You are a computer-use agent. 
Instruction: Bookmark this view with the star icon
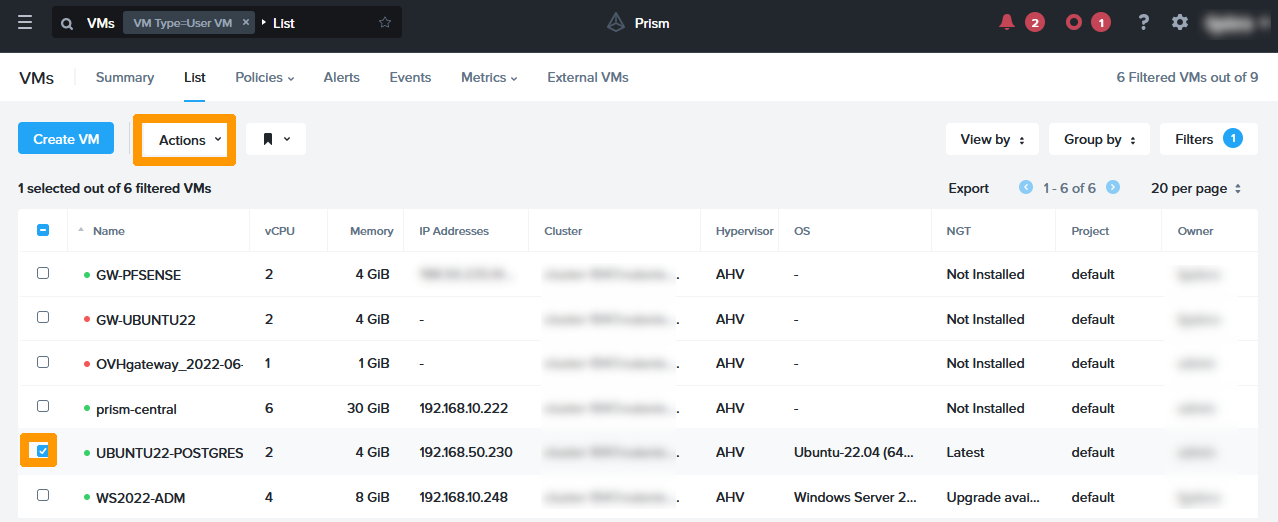pyautogui.click(x=385, y=23)
